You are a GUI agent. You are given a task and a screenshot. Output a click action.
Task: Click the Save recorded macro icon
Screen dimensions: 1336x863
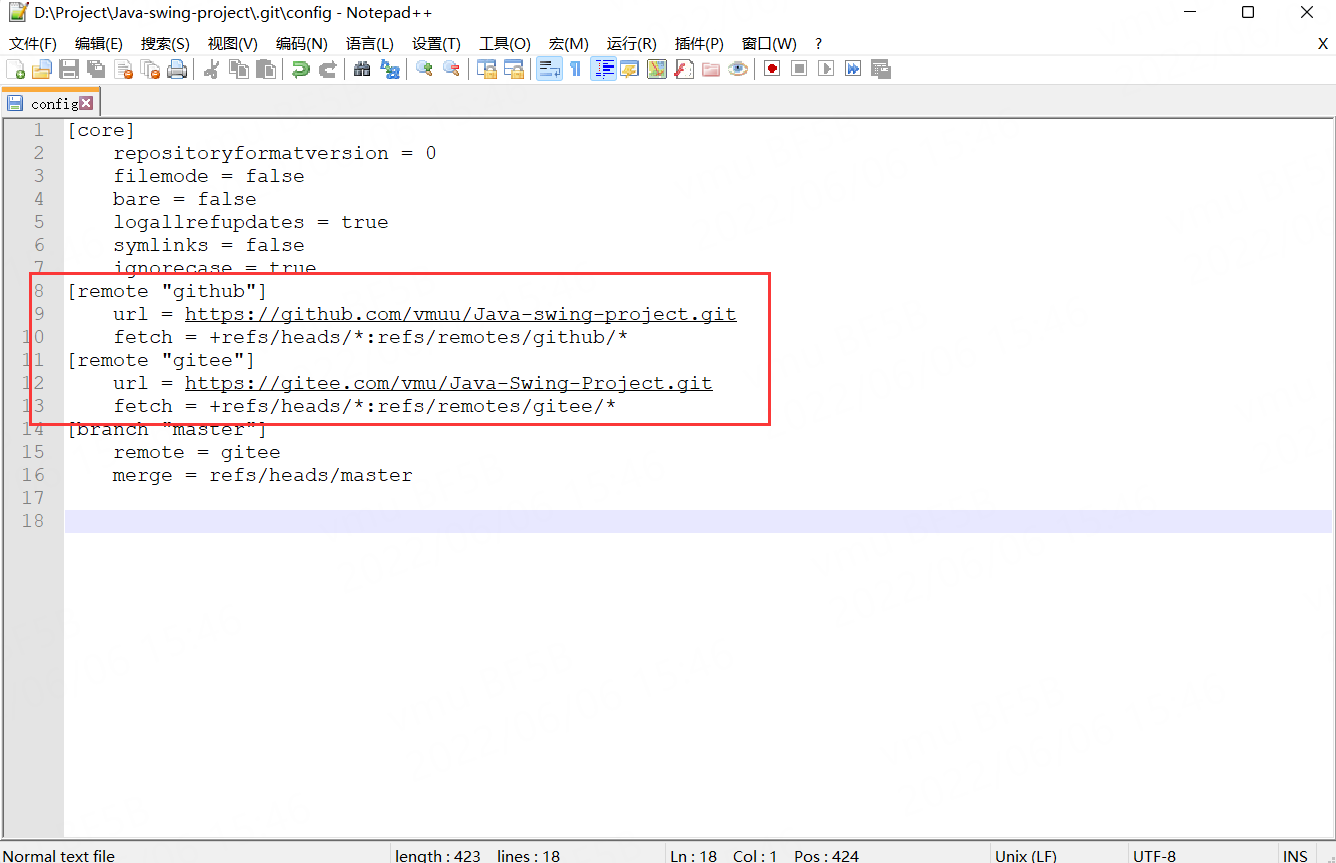880,69
